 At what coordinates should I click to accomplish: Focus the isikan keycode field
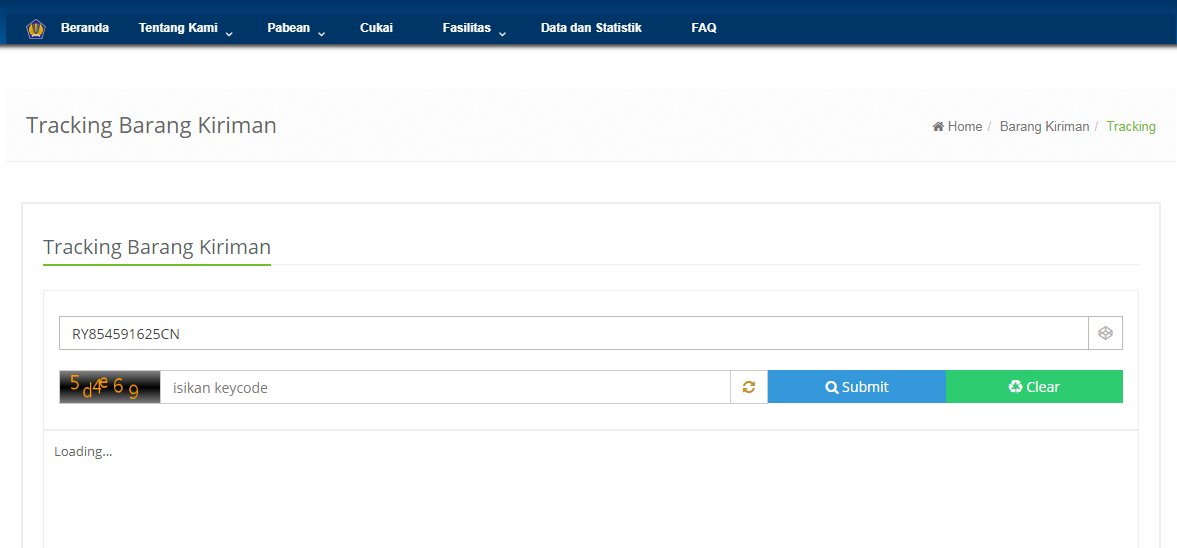click(445, 387)
